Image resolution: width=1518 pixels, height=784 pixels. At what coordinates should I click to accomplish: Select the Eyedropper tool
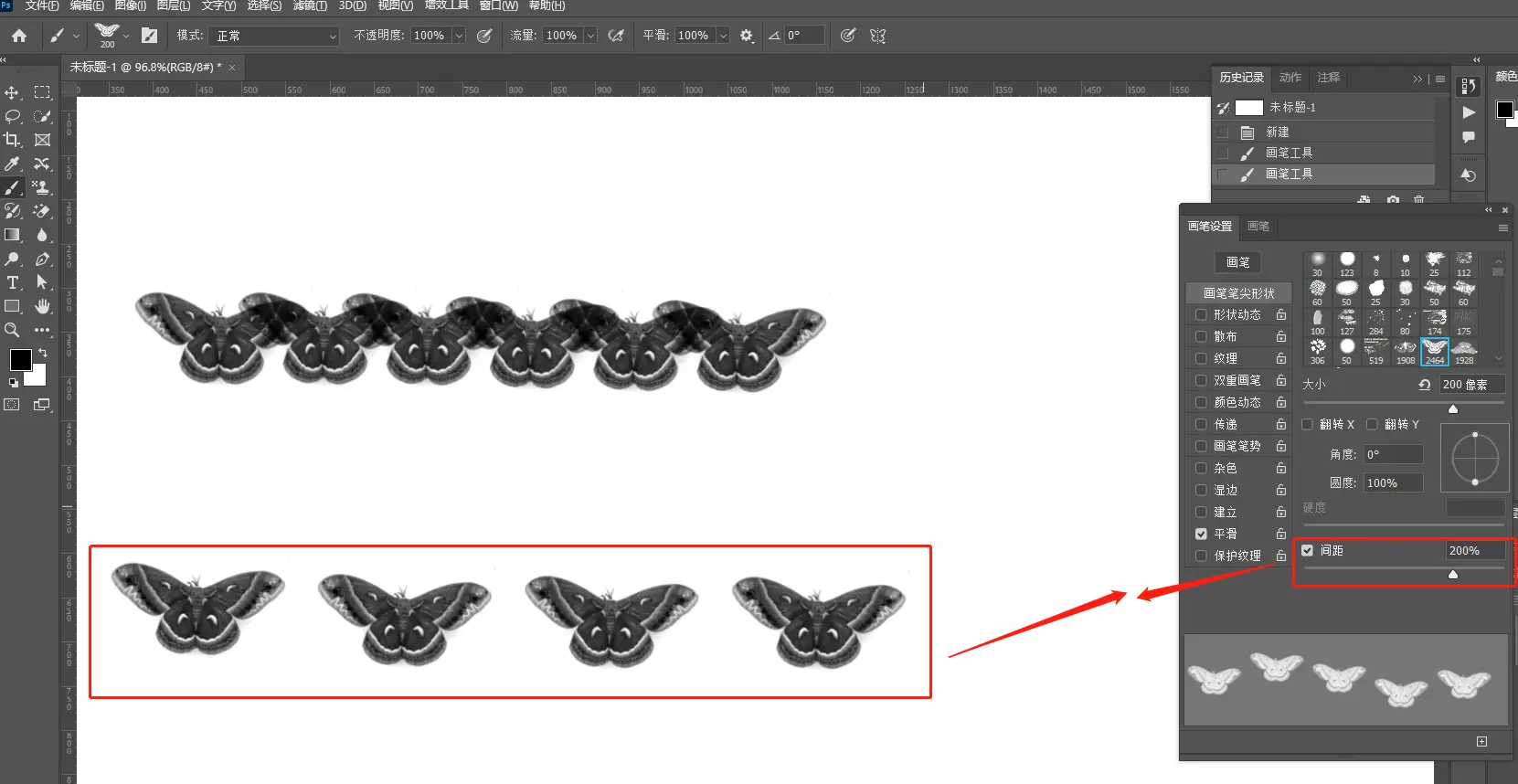pos(12,164)
